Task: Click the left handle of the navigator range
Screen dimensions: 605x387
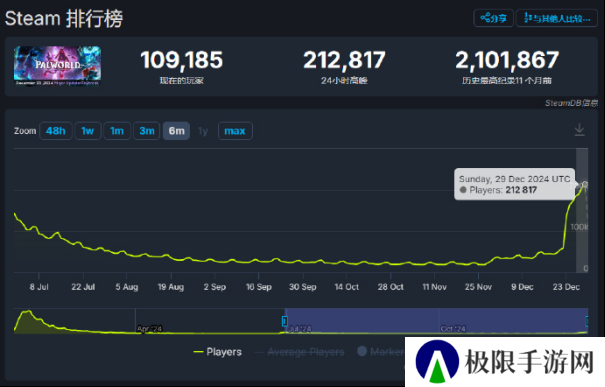Action: (x=285, y=321)
